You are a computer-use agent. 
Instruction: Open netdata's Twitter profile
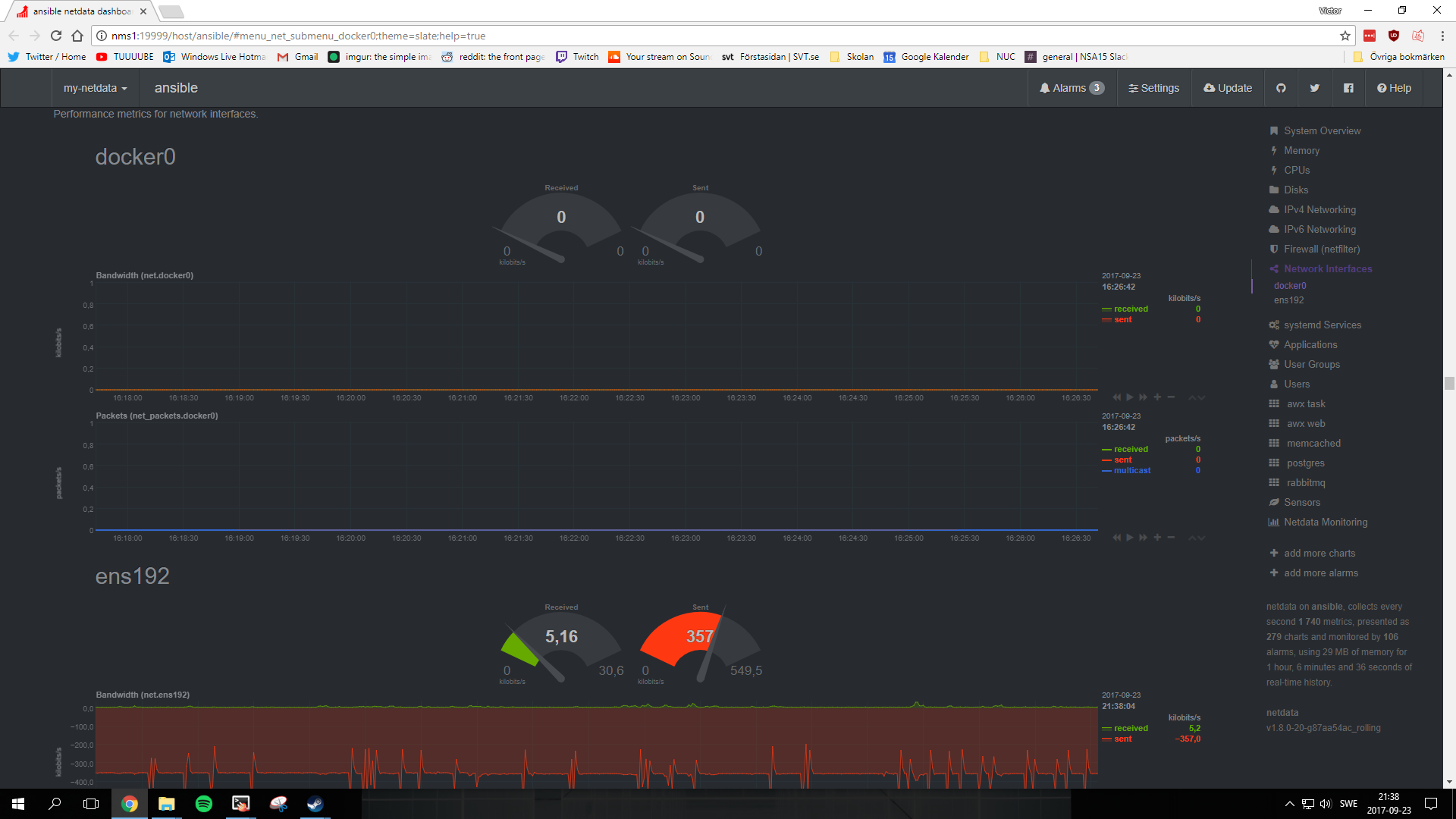(x=1315, y=88)
